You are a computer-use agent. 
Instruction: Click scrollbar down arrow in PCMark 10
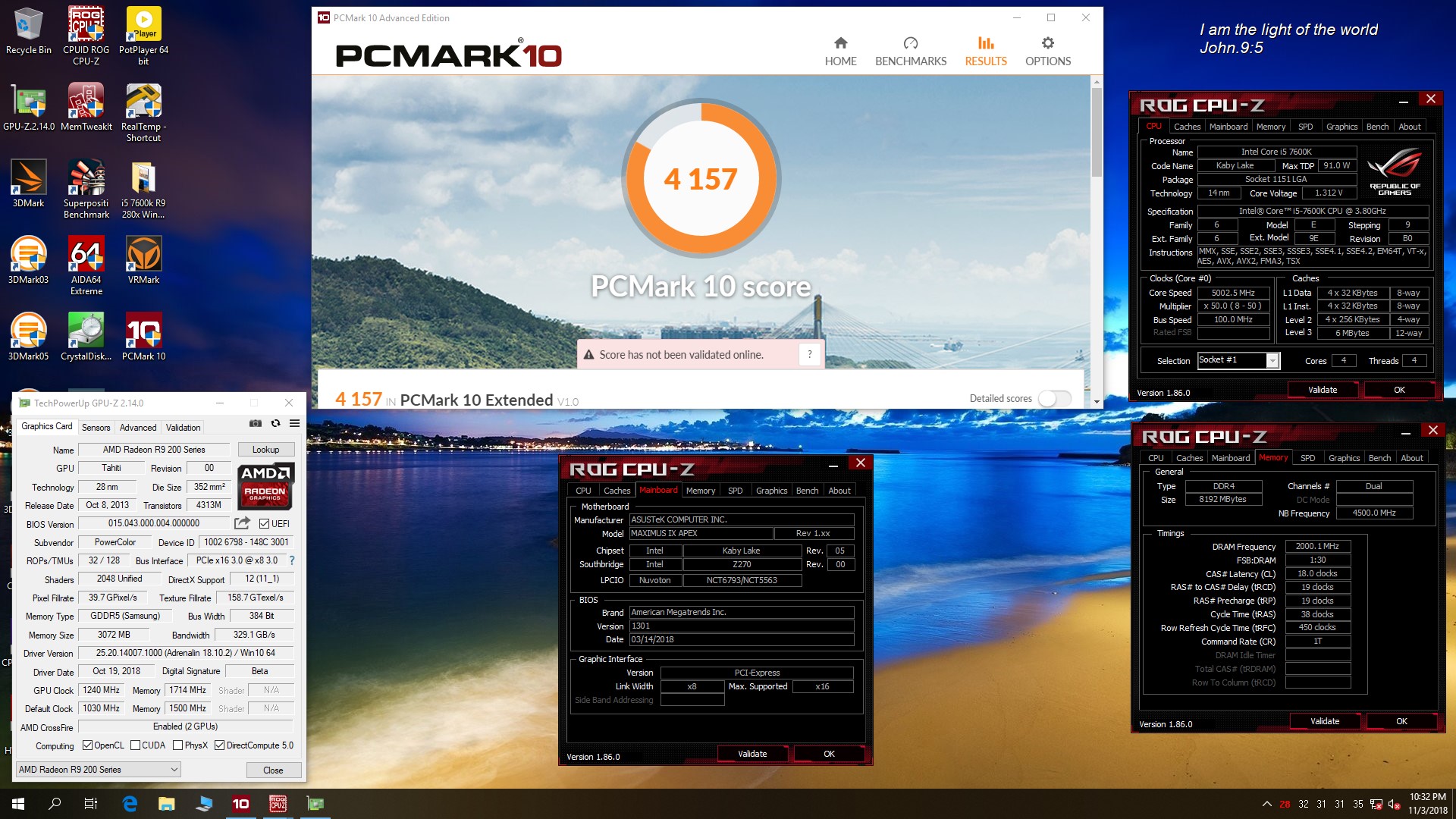click(1097, 401)
